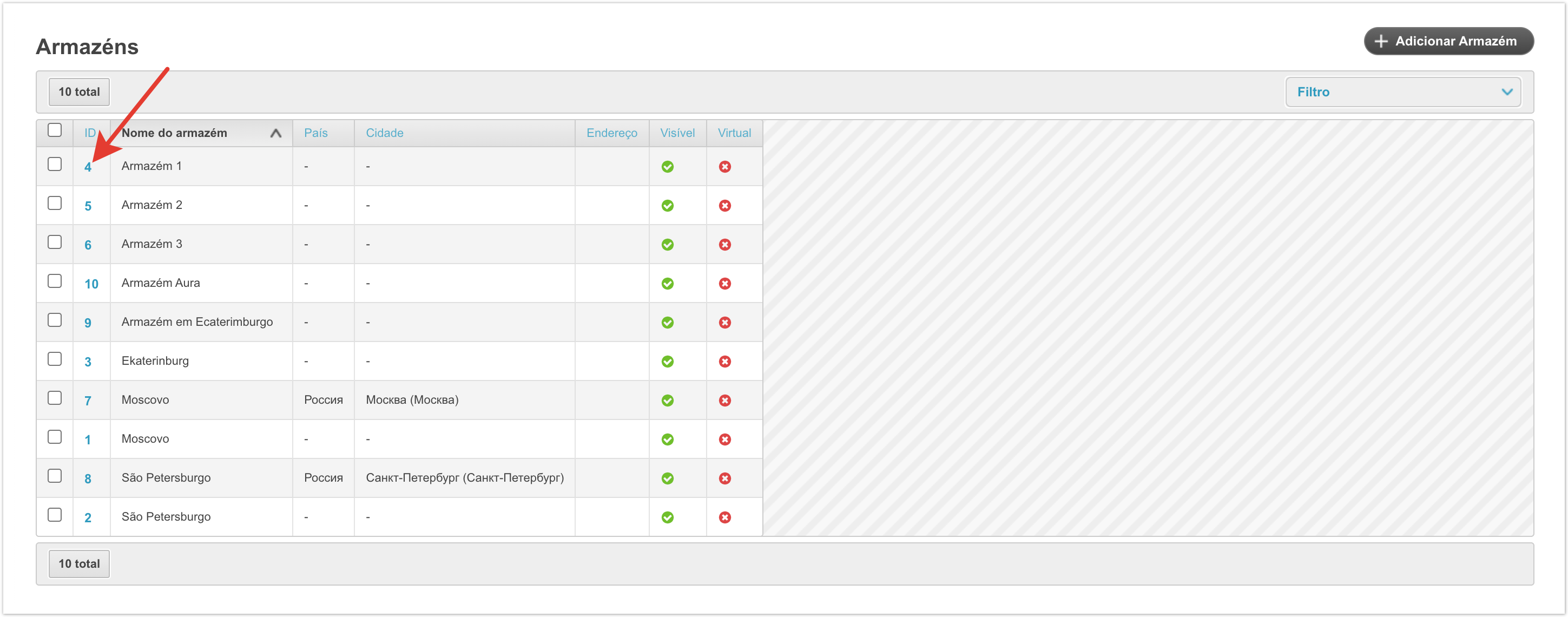The image size is (1568, 617).
Task: Click green visible icon for warehouse ID 2
Action: (x=667, y=518)
